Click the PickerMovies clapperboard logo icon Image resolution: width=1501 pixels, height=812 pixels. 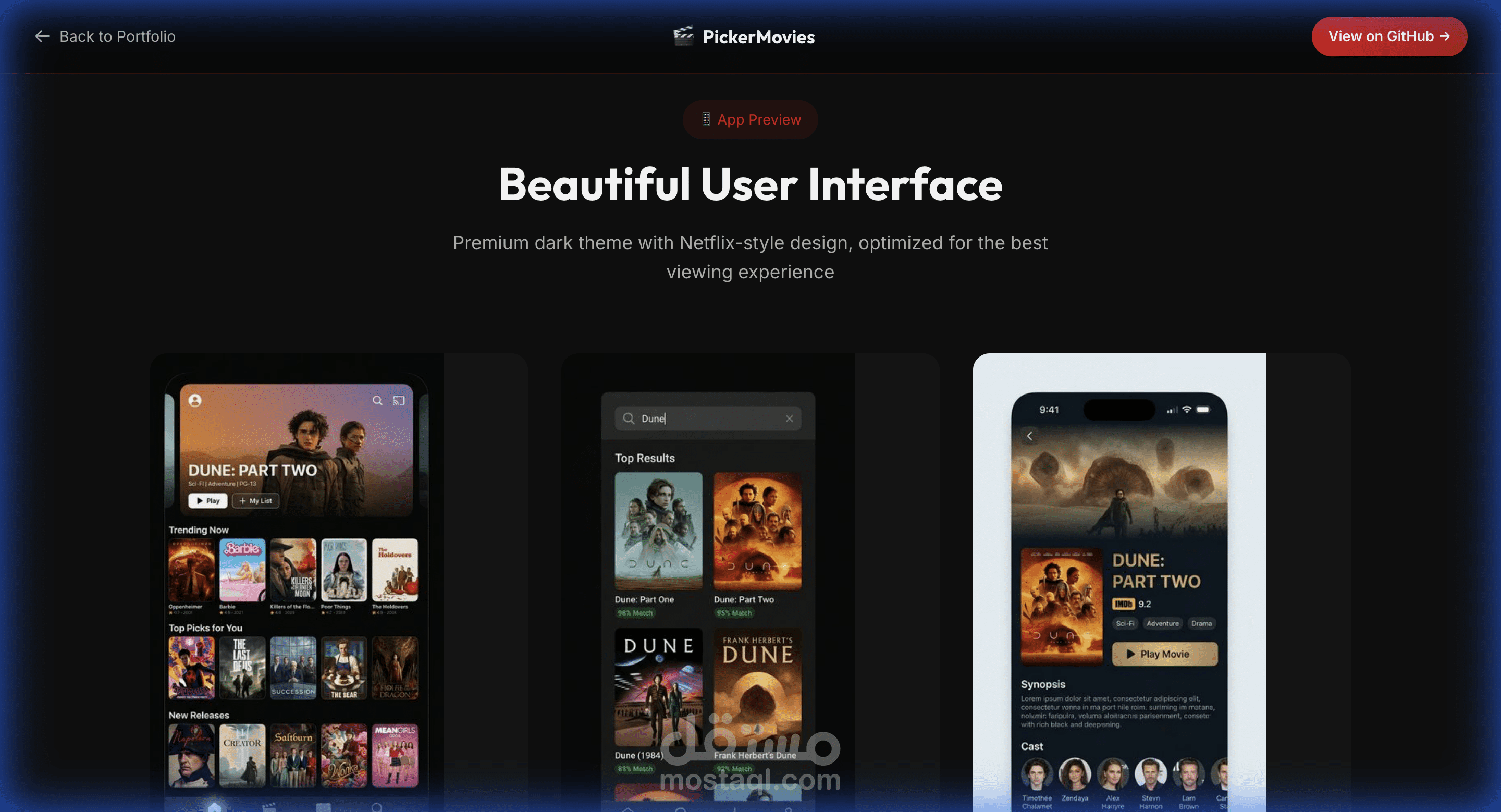683,36
